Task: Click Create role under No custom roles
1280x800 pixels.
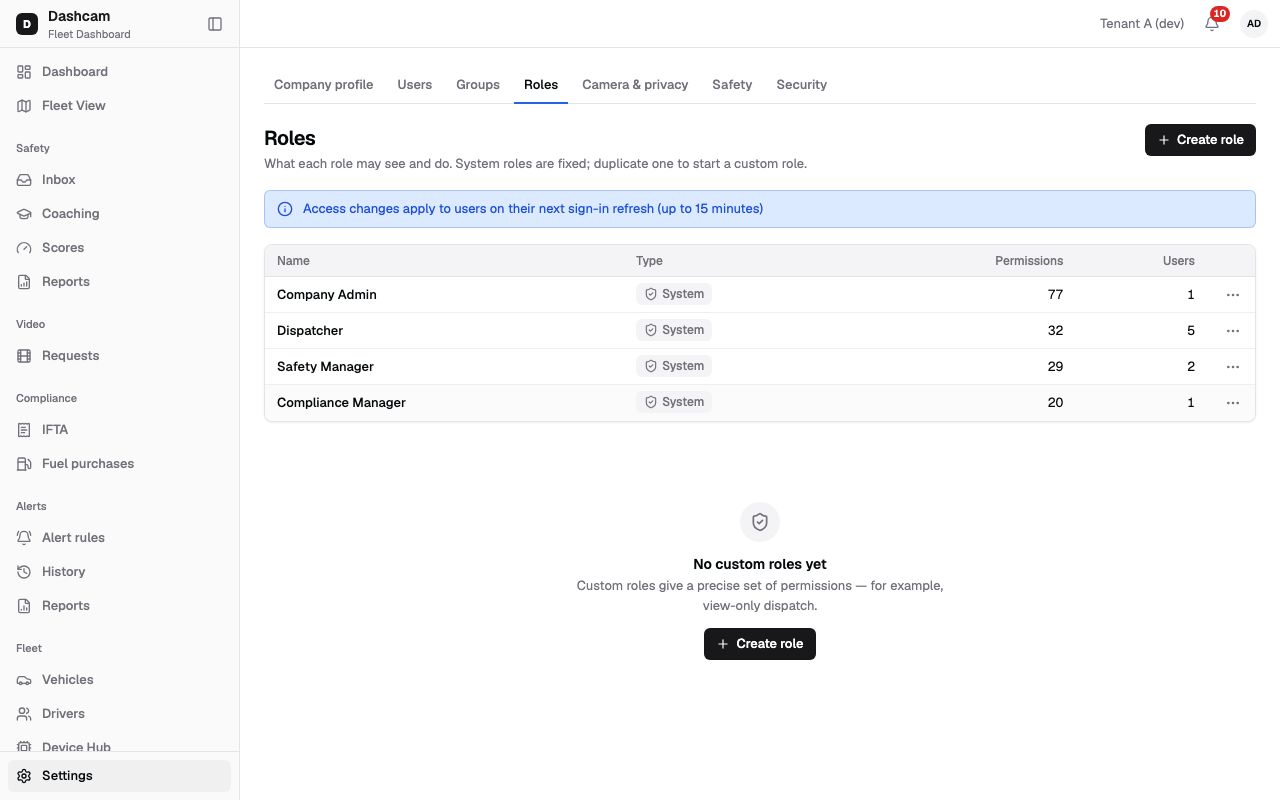Action: click(760, 644)
